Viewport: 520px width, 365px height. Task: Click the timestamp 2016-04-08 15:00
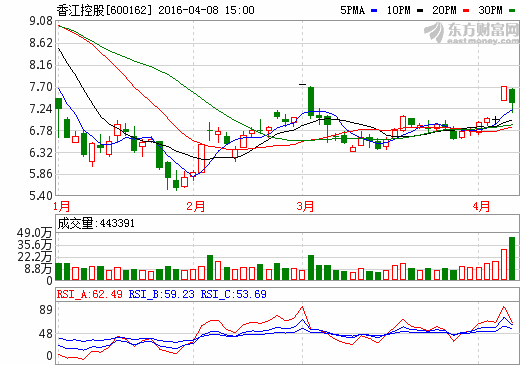[x=206, y=10]
